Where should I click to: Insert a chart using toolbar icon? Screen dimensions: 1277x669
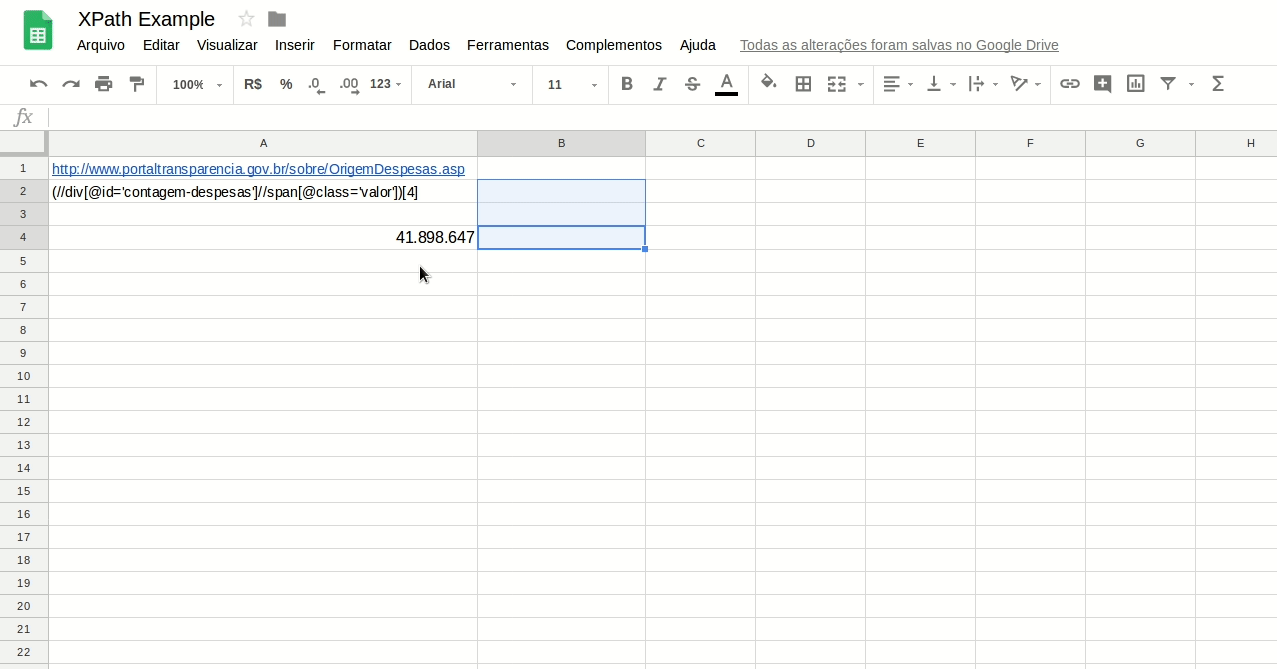pyautogui.click(x=1135, y=84)
